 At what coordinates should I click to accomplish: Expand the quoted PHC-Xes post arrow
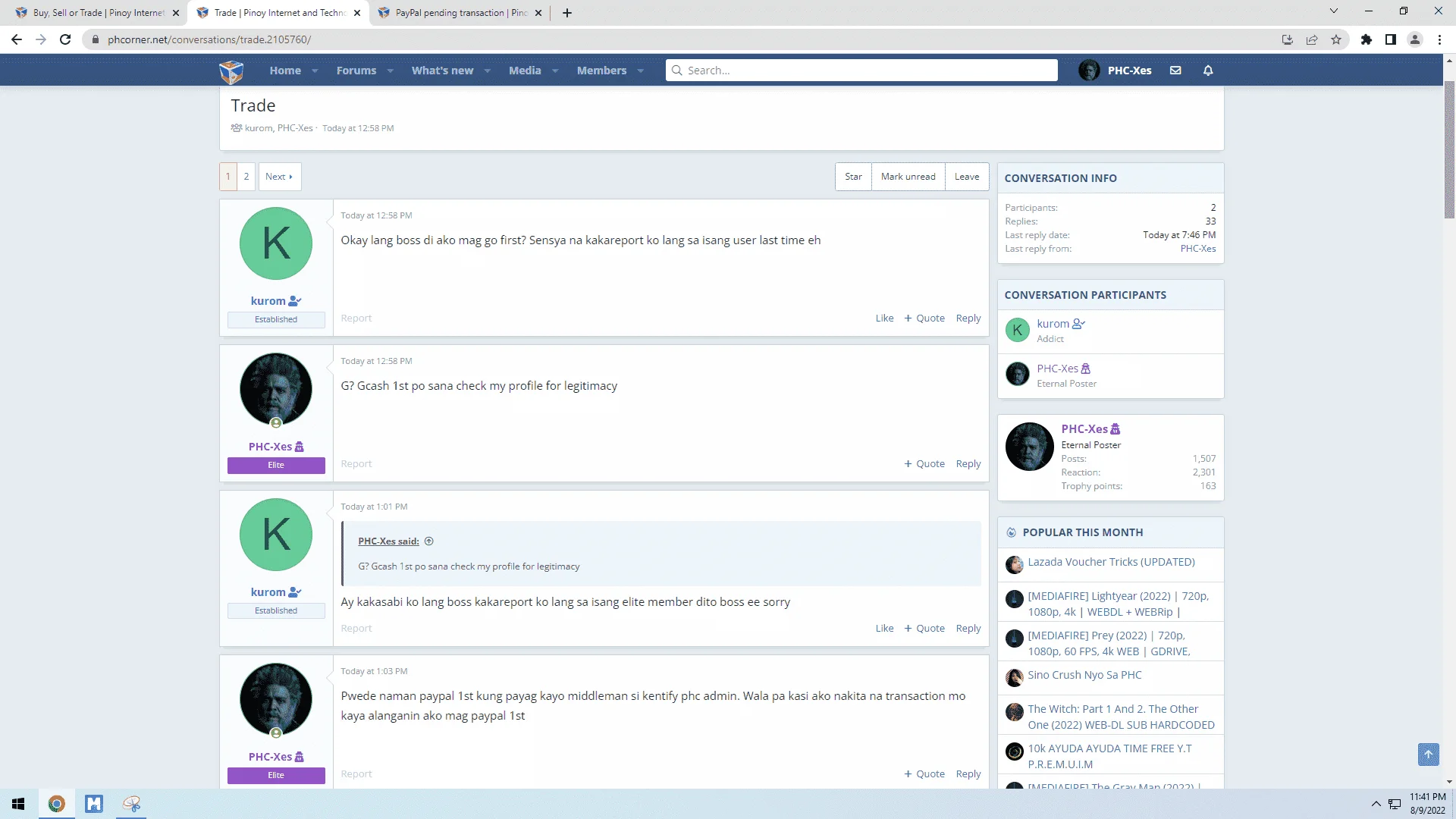click(429, 541)
